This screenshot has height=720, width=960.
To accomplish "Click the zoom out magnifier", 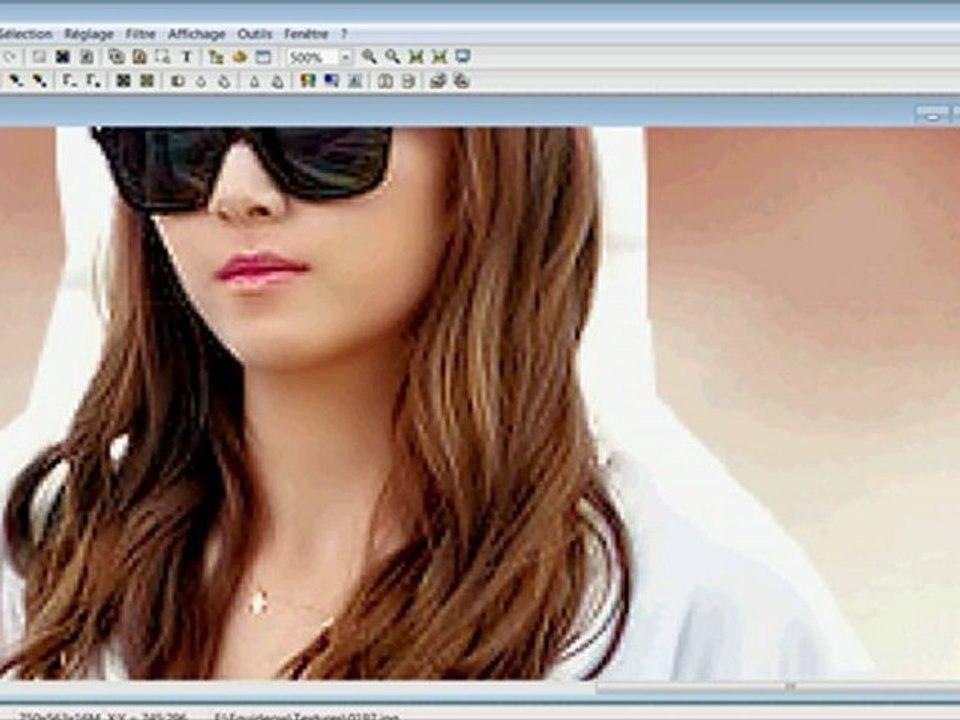I will pyautogui.click(x=392, y=58).
